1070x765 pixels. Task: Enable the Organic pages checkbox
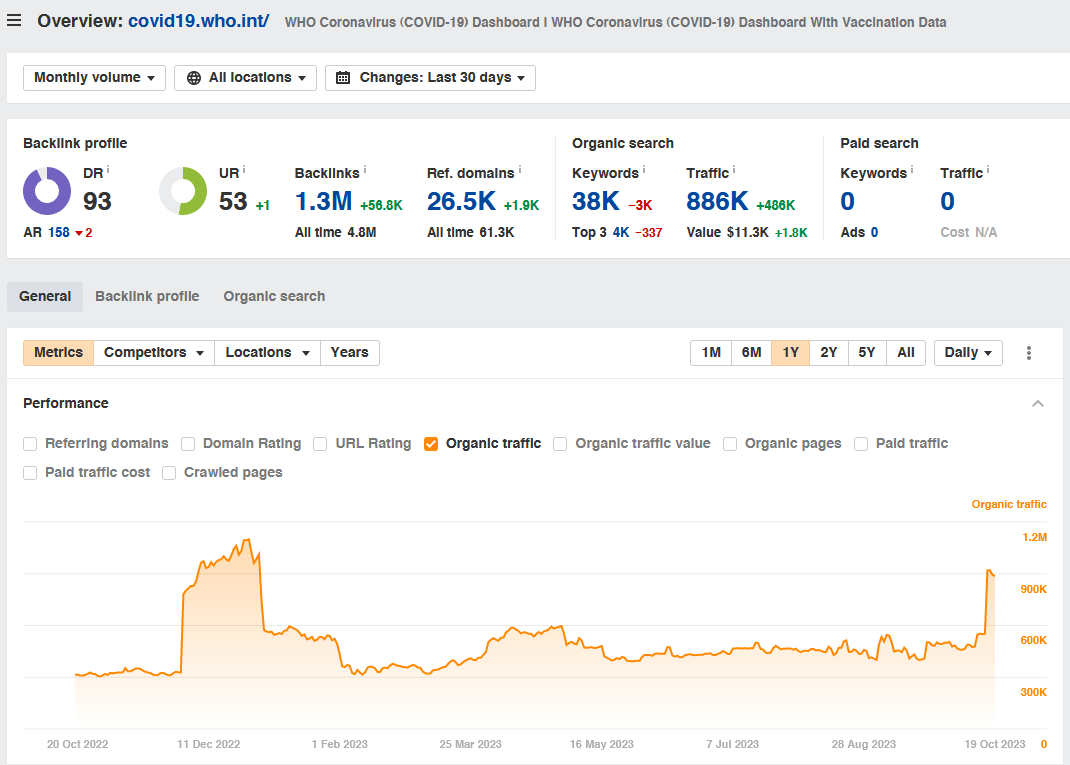coord(730,444)
